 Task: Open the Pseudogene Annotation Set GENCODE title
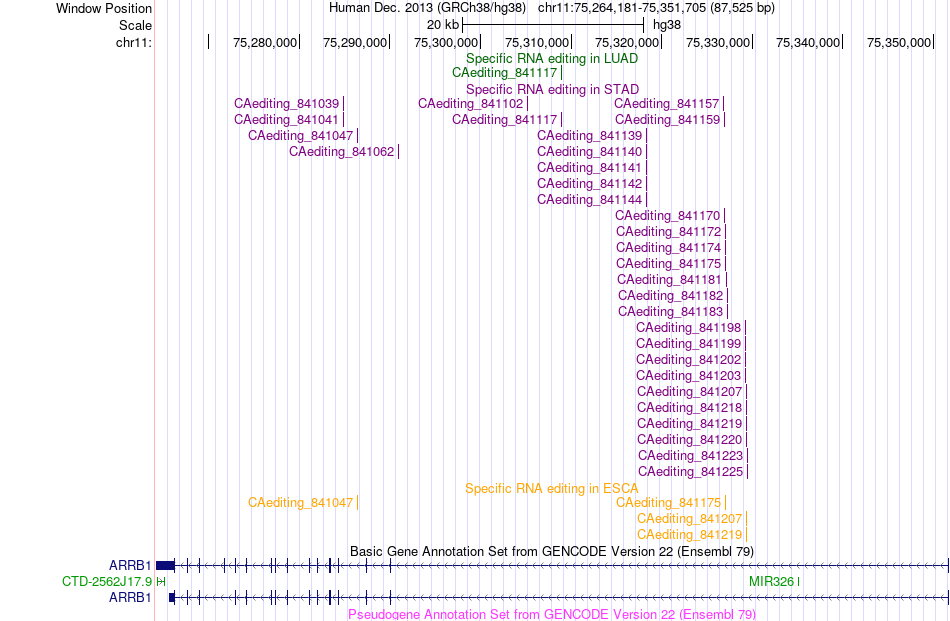click(552, 614)
